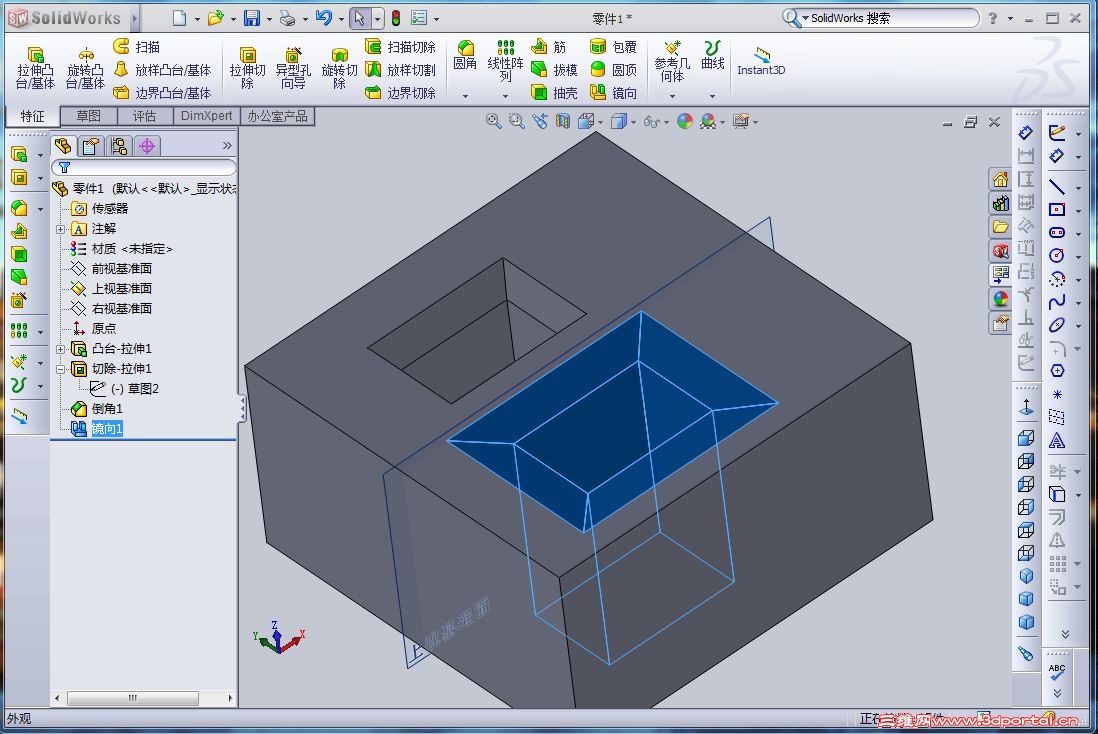This screenshot has width=1098, height=734.
Task: Click the 圆角 fillet tool
Action: coord(465,55)
